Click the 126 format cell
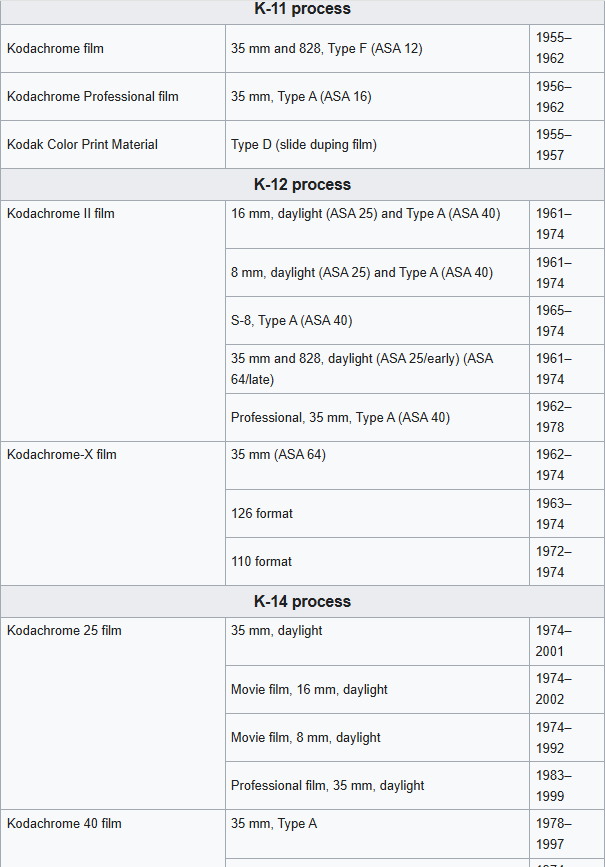This screenshot has width=605, height=867. 262,514
